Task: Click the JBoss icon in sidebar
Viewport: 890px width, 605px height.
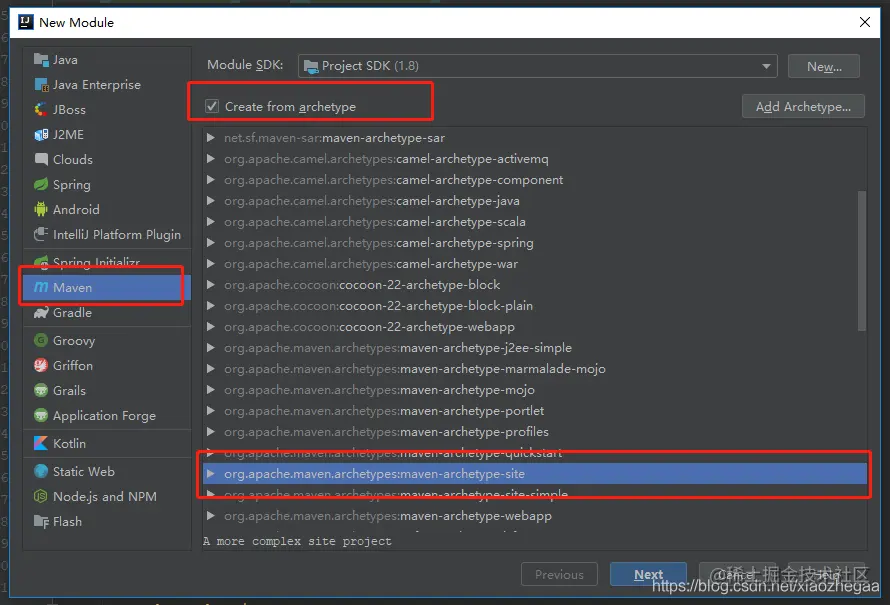Action: 41,110
